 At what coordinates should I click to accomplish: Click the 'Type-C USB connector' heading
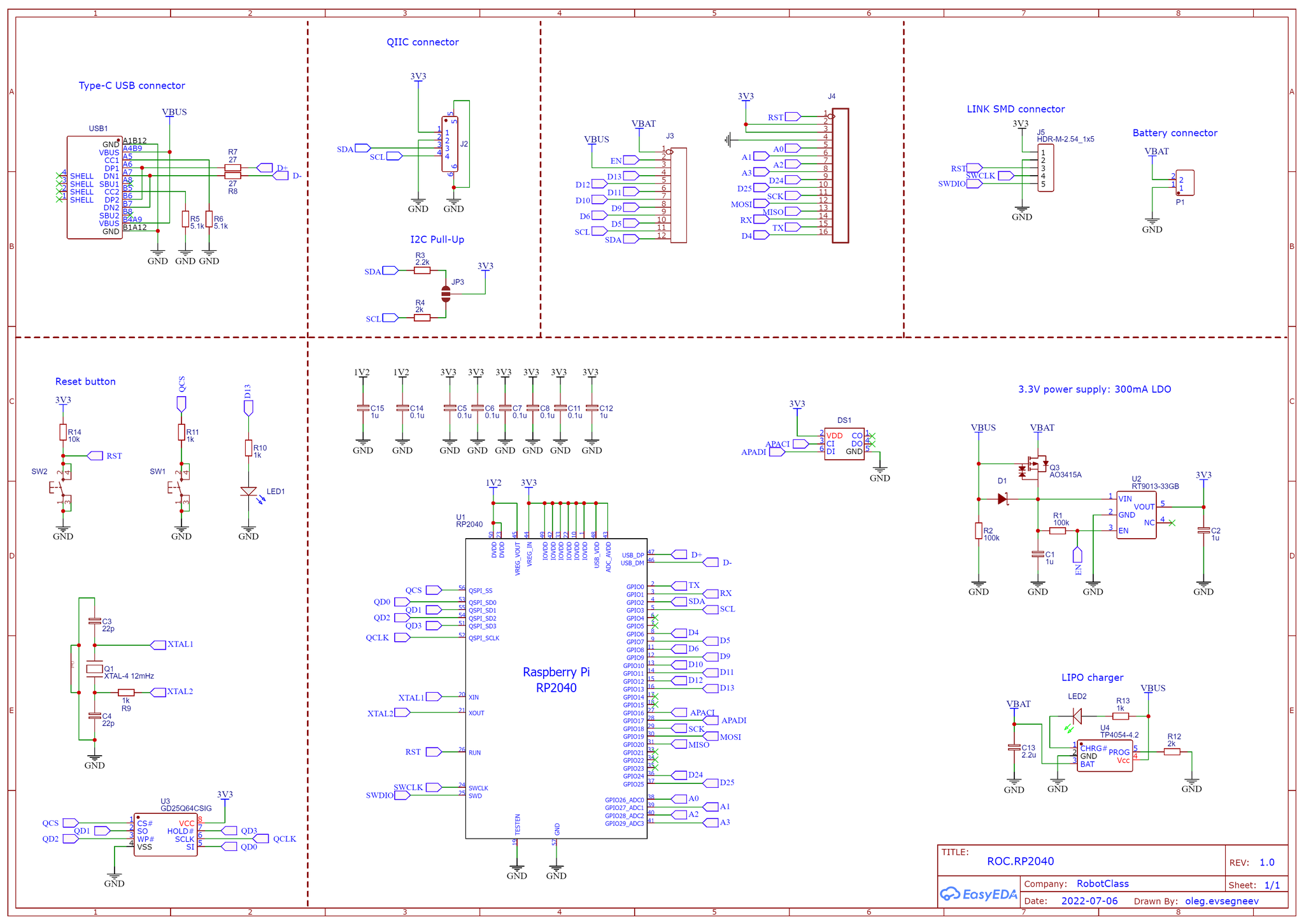pyautogui.click(x=132, y=85)
